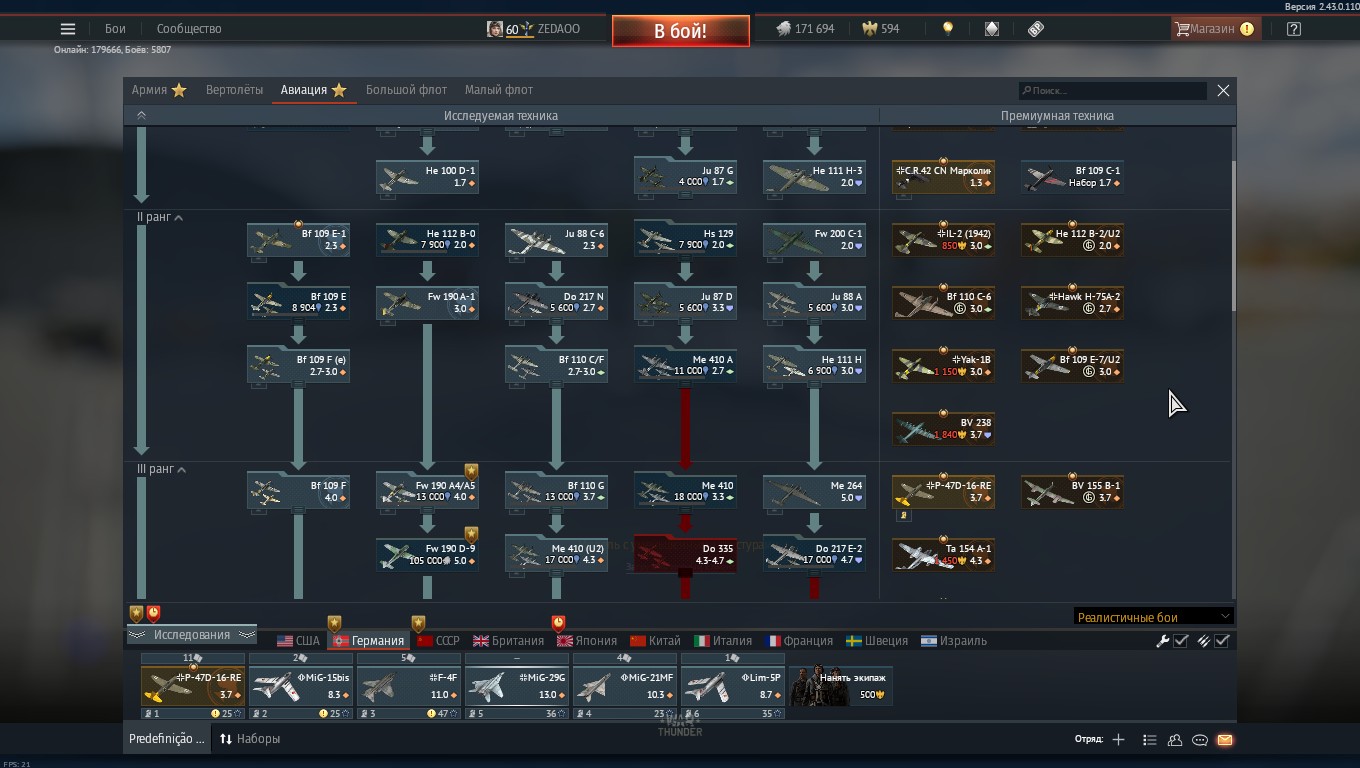Viewport: 1360px width, 768px height.
Task: Select crew slot with F-4F
Action: pos(409,686)
